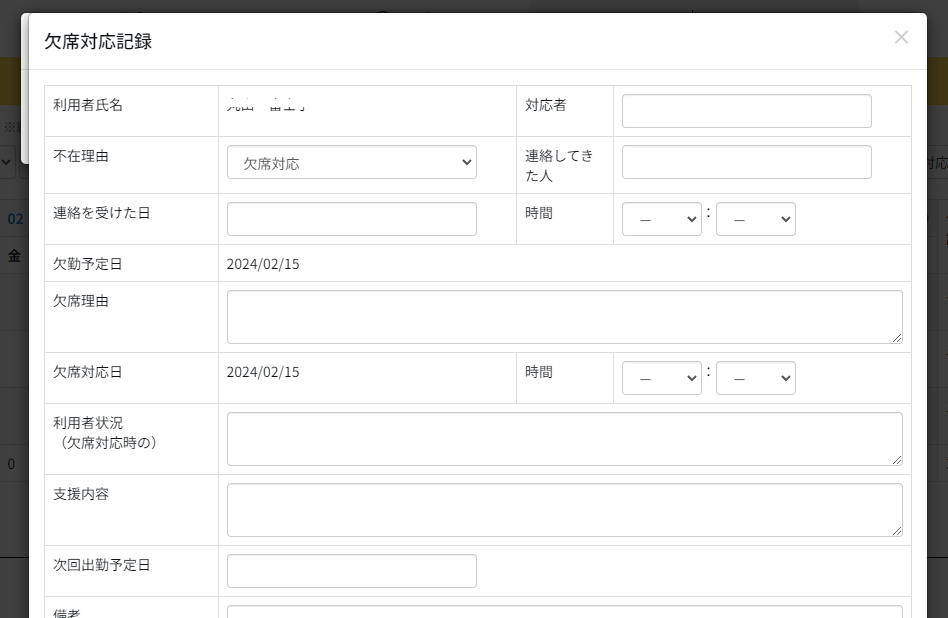Screen dimensions: 948x618
Task: Select the 次回出勤予定日 date input
Action: pyautogui.click(x=351, y=571)
